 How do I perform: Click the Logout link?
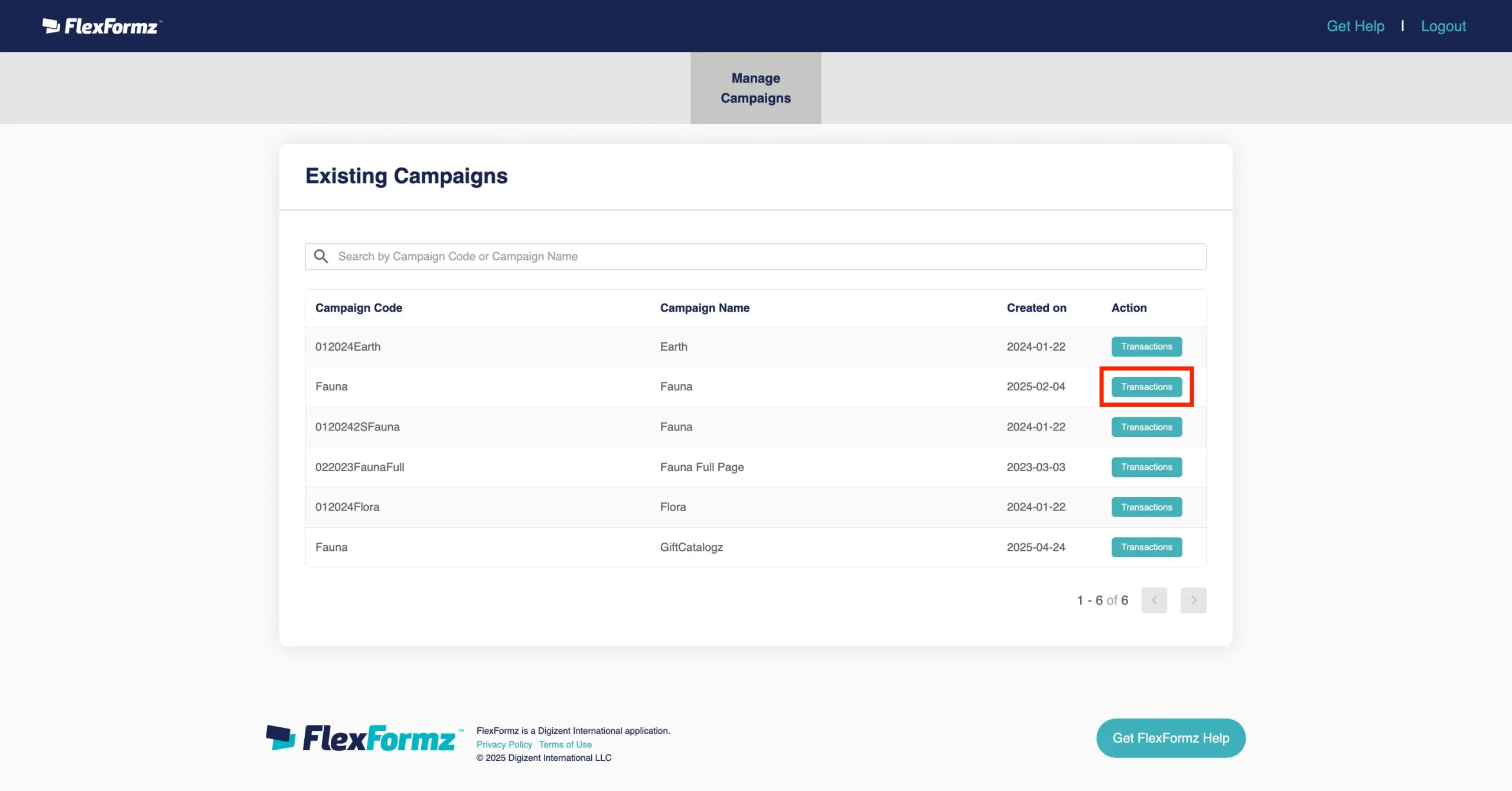click(x=1443, y=26)
